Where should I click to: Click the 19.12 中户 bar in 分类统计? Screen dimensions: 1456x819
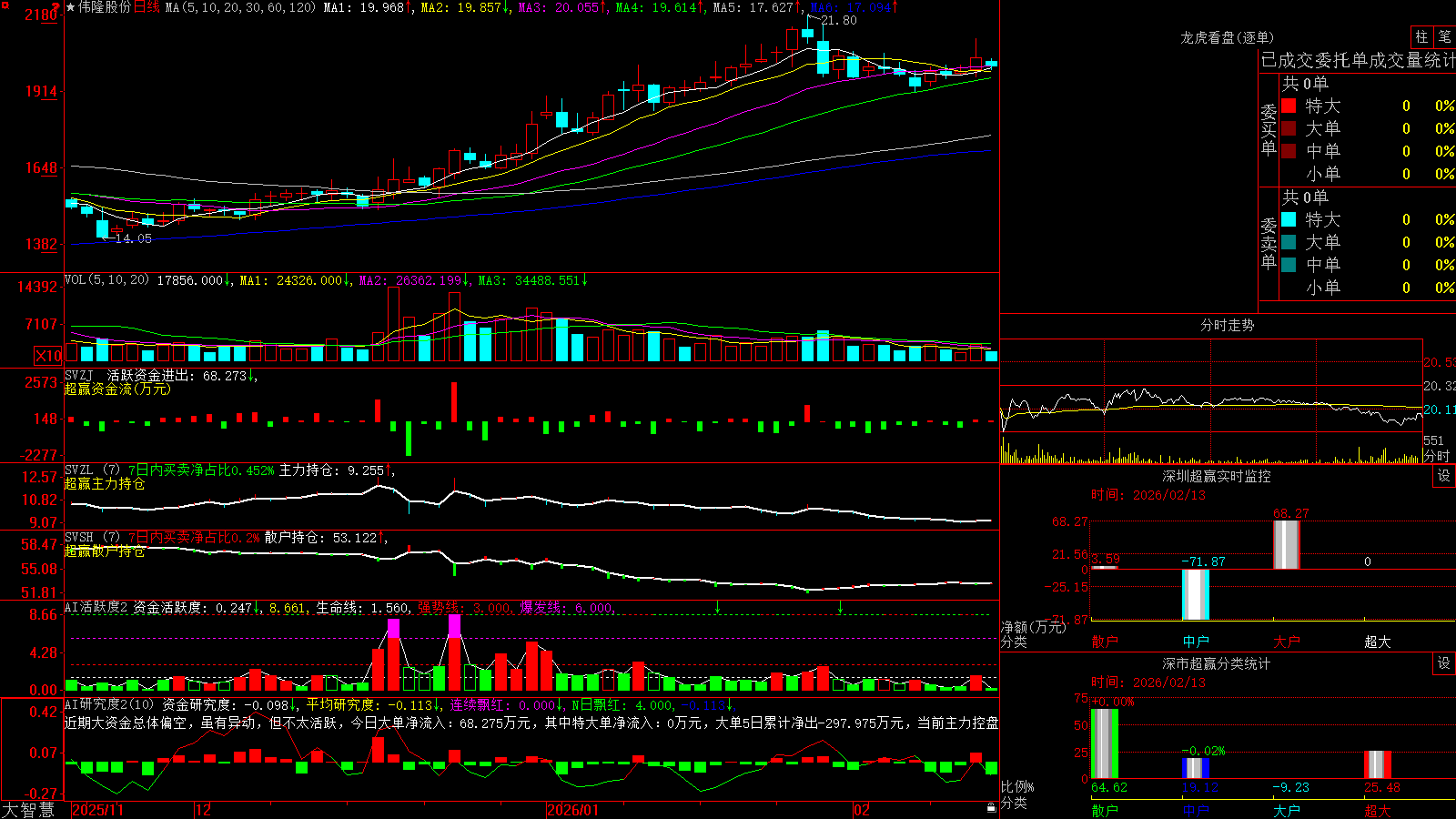[1196, 768]
